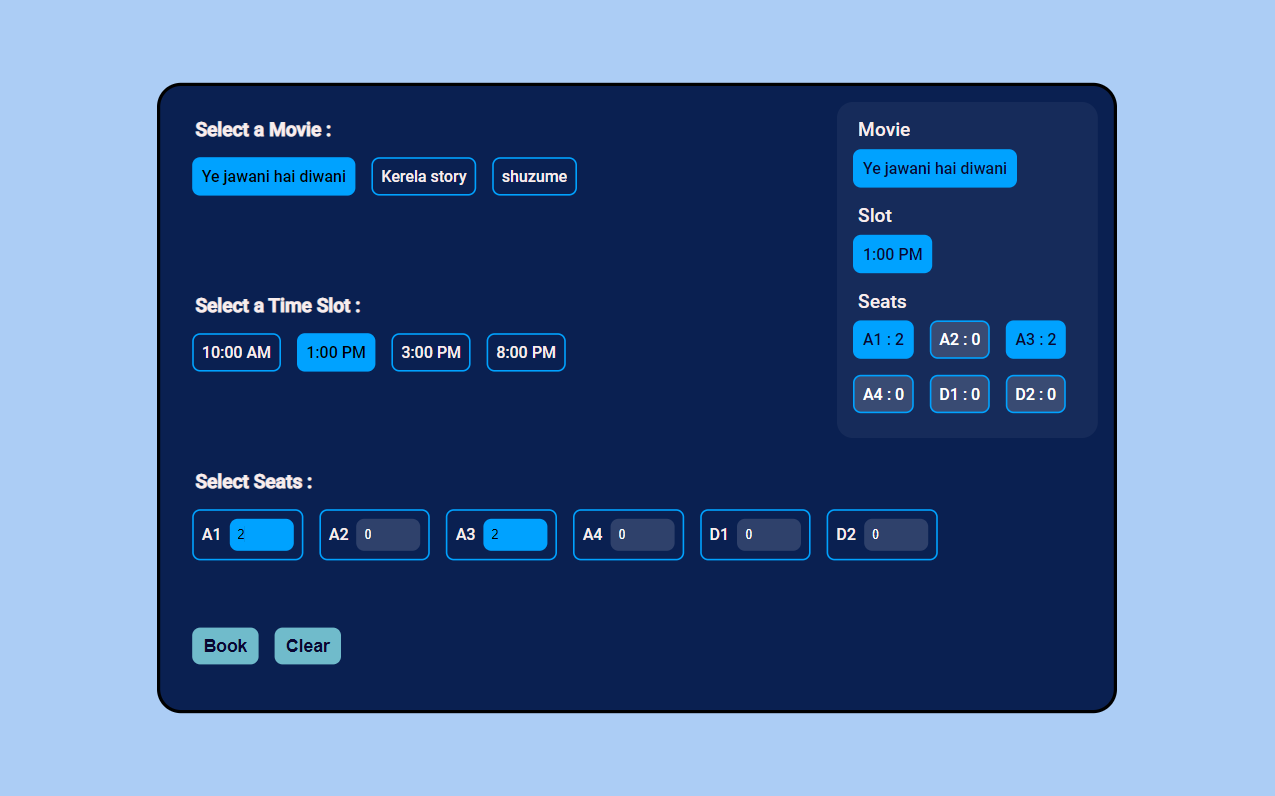The image size is (1275, 796).
Task: Choose the 3:00 PM time slot
Action: click(431, 352)
